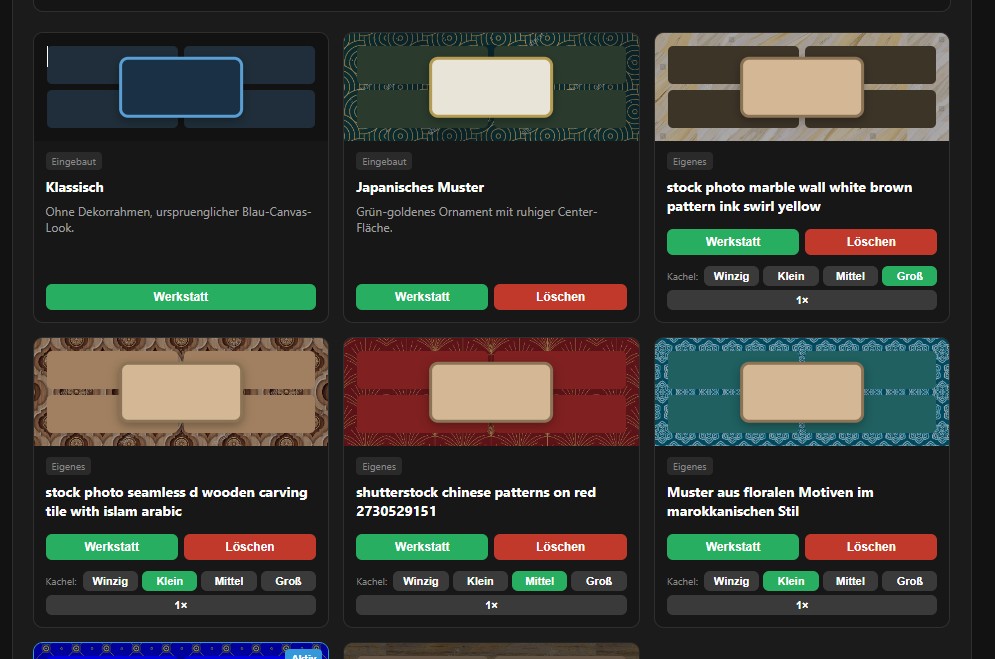Select Klein tile for wooden carving theme
Viewport: 995px width, 659px height.
point(169,582)
